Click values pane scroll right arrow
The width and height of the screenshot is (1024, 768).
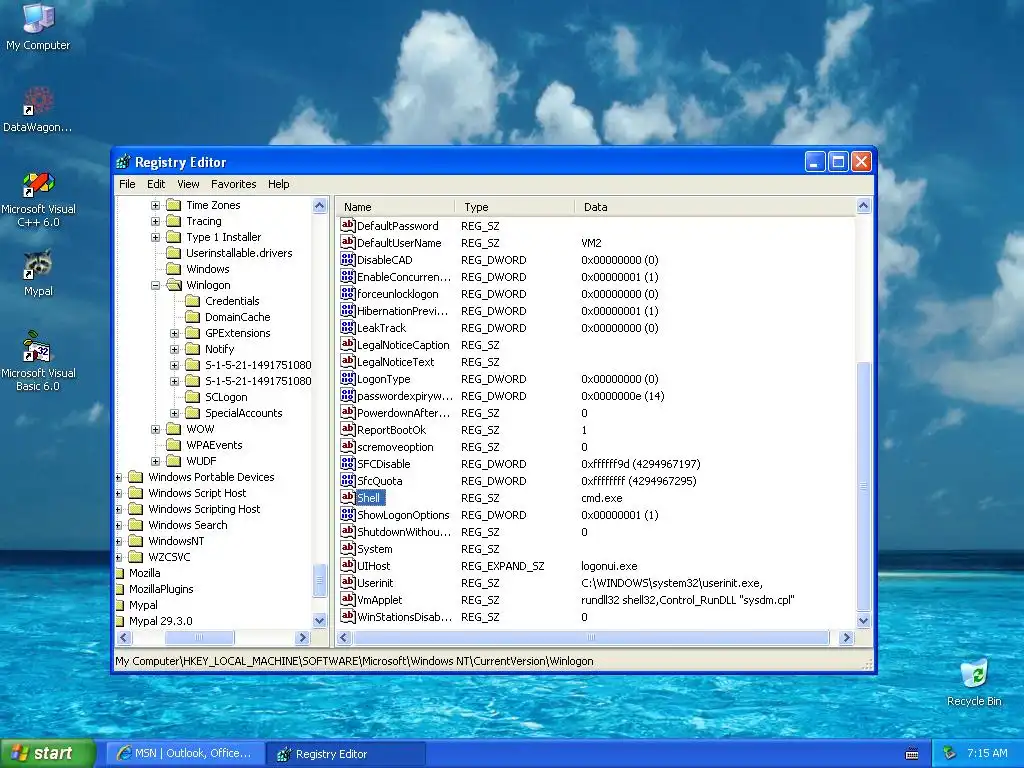click(846, 637)
